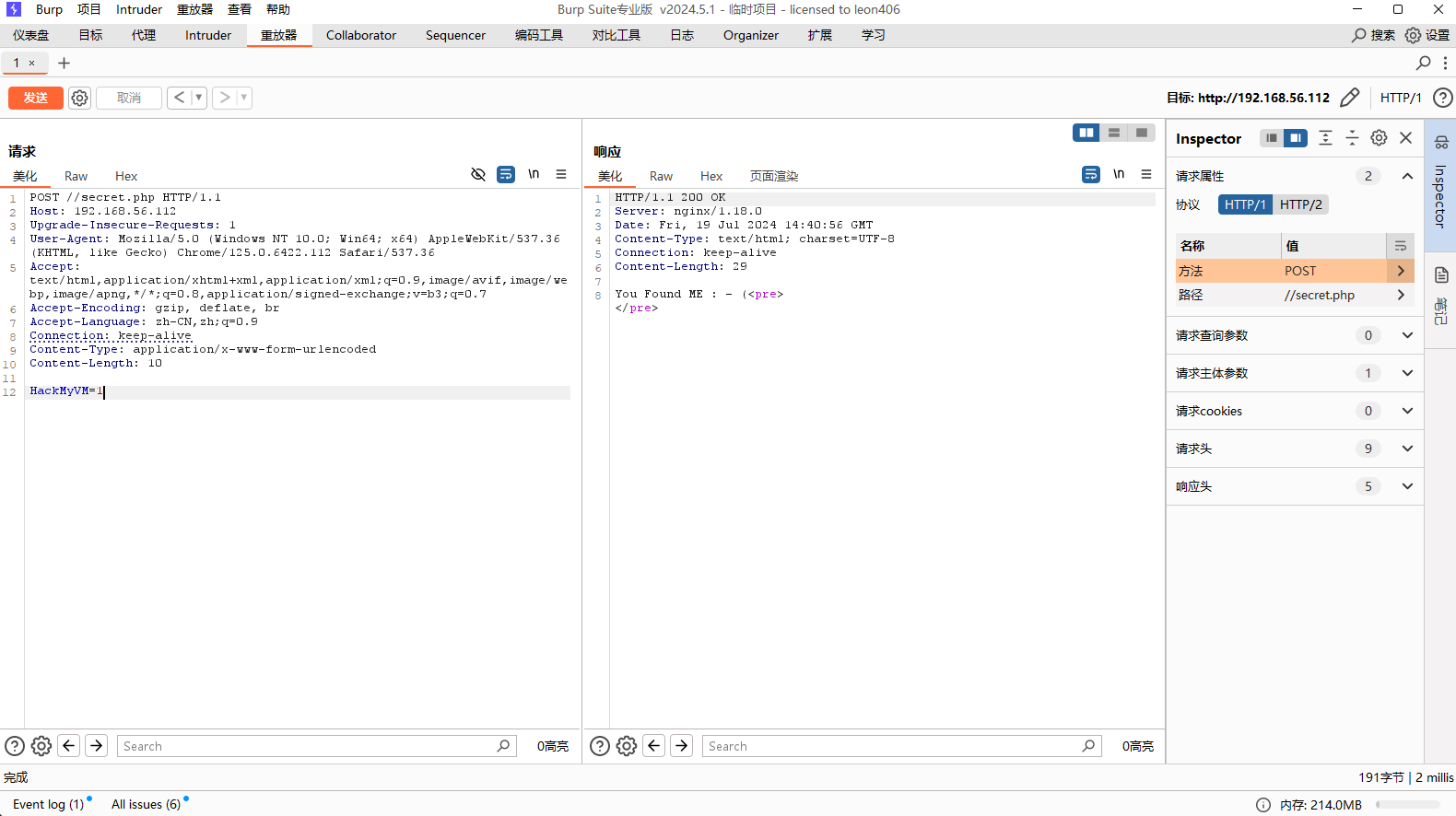Open Inspector settings gear icon
This screenshot has width=1456, height=816.
1379,138
